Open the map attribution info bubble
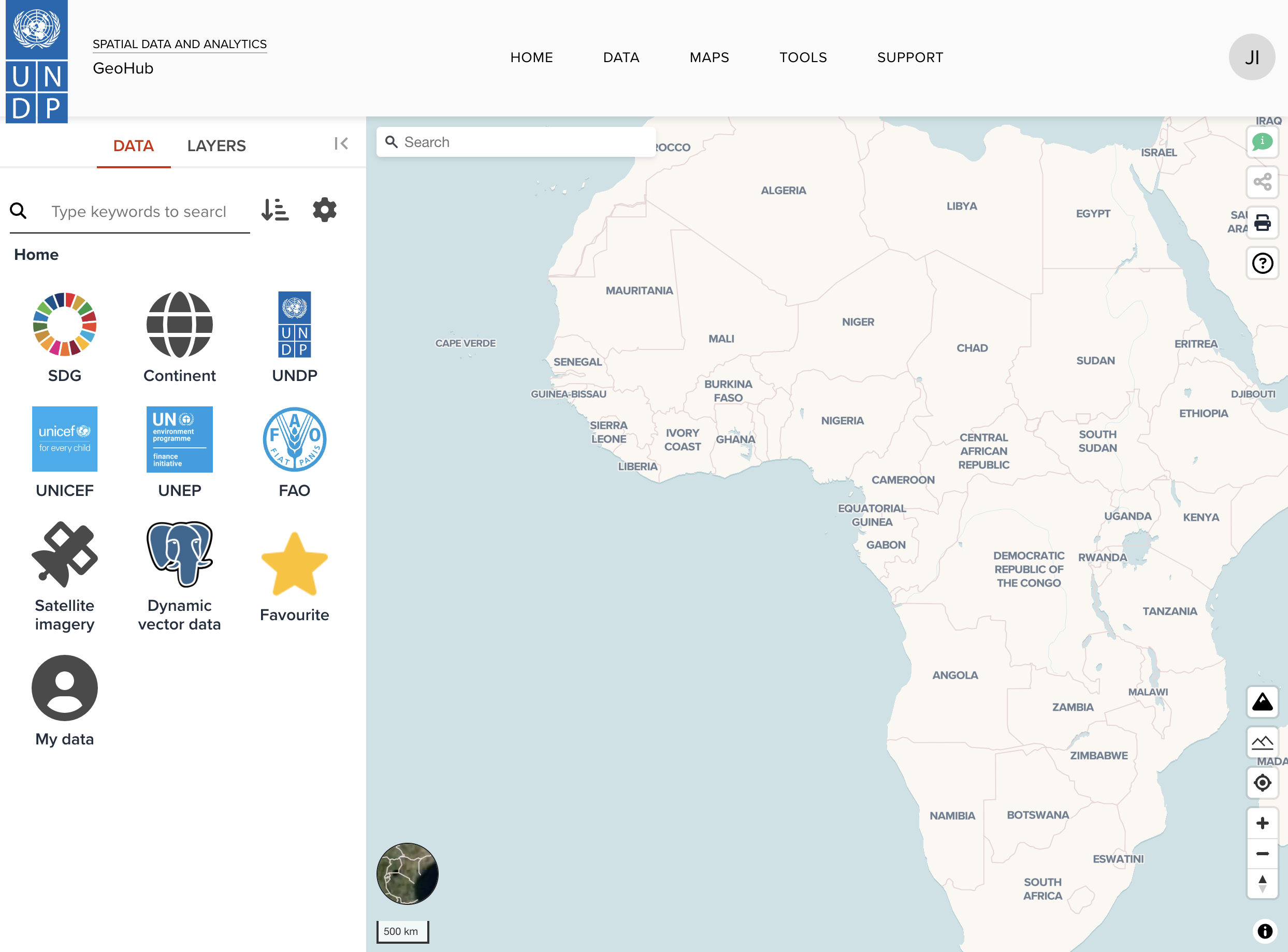 (x=1262, y=141)
